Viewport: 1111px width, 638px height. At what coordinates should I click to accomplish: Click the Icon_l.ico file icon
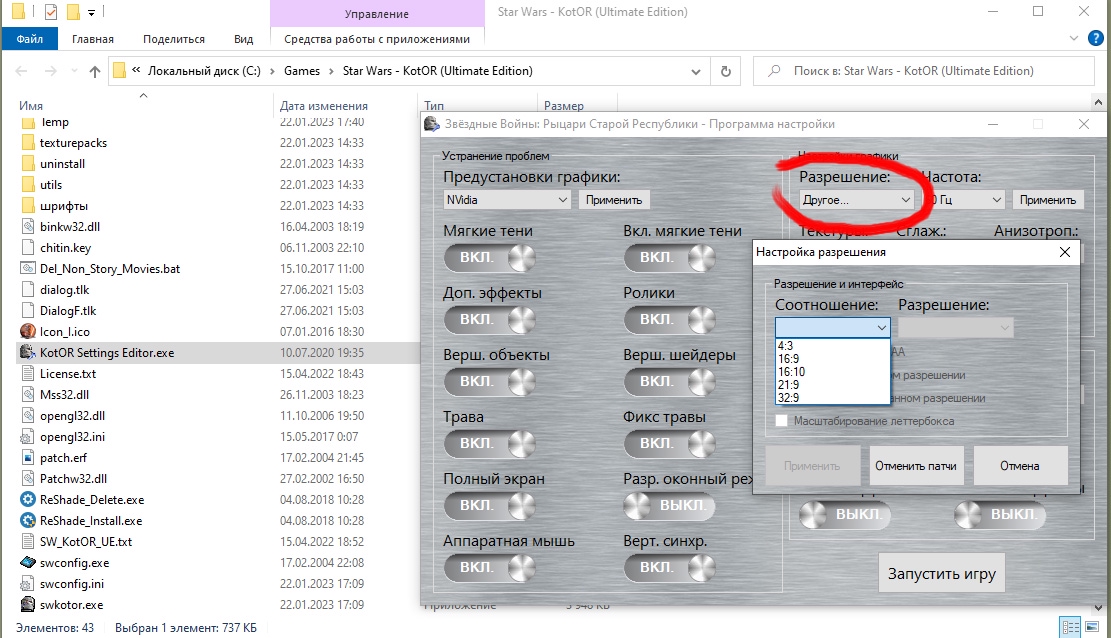click(28, 332)
